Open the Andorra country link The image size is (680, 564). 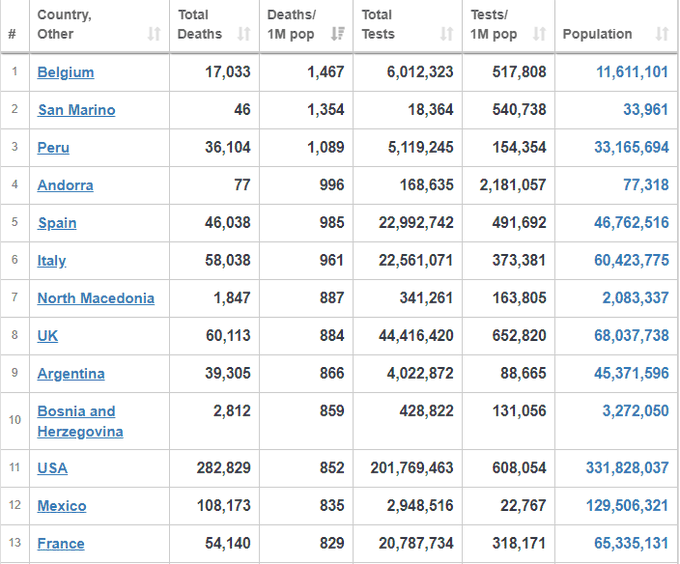click(x=65, y=185)
